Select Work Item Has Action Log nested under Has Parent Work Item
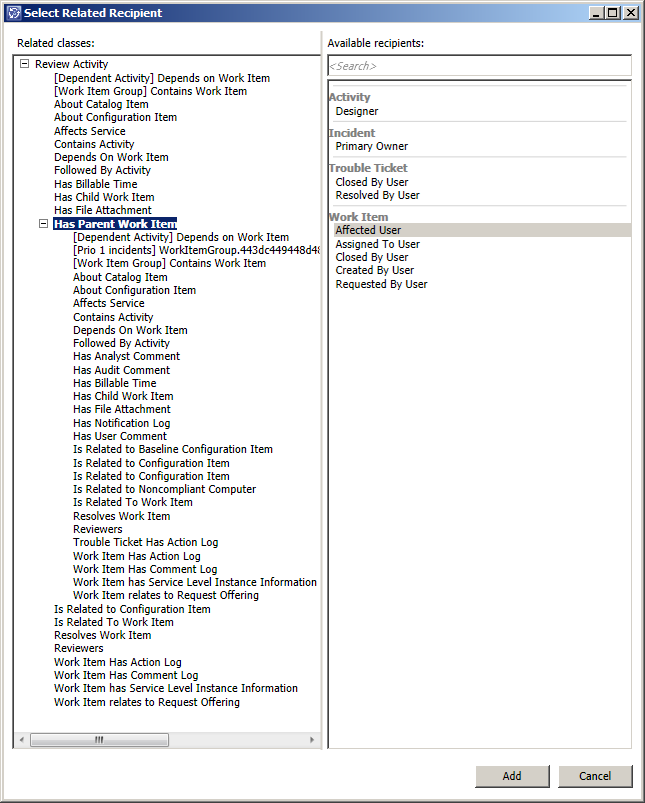The image size is (645, 803). click(x=137, y=556)
